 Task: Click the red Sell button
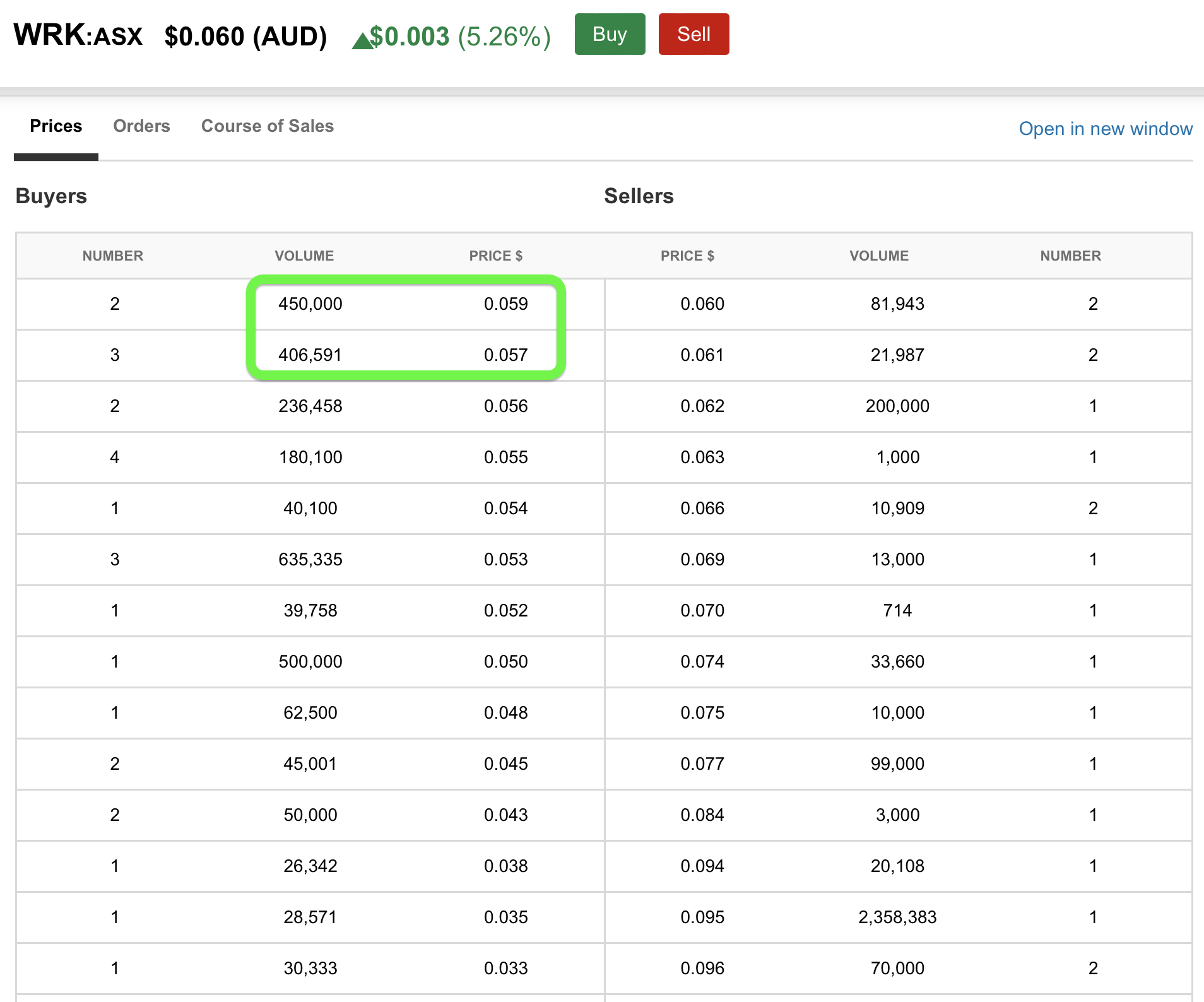pyautogui.click(x=693, y=34)
